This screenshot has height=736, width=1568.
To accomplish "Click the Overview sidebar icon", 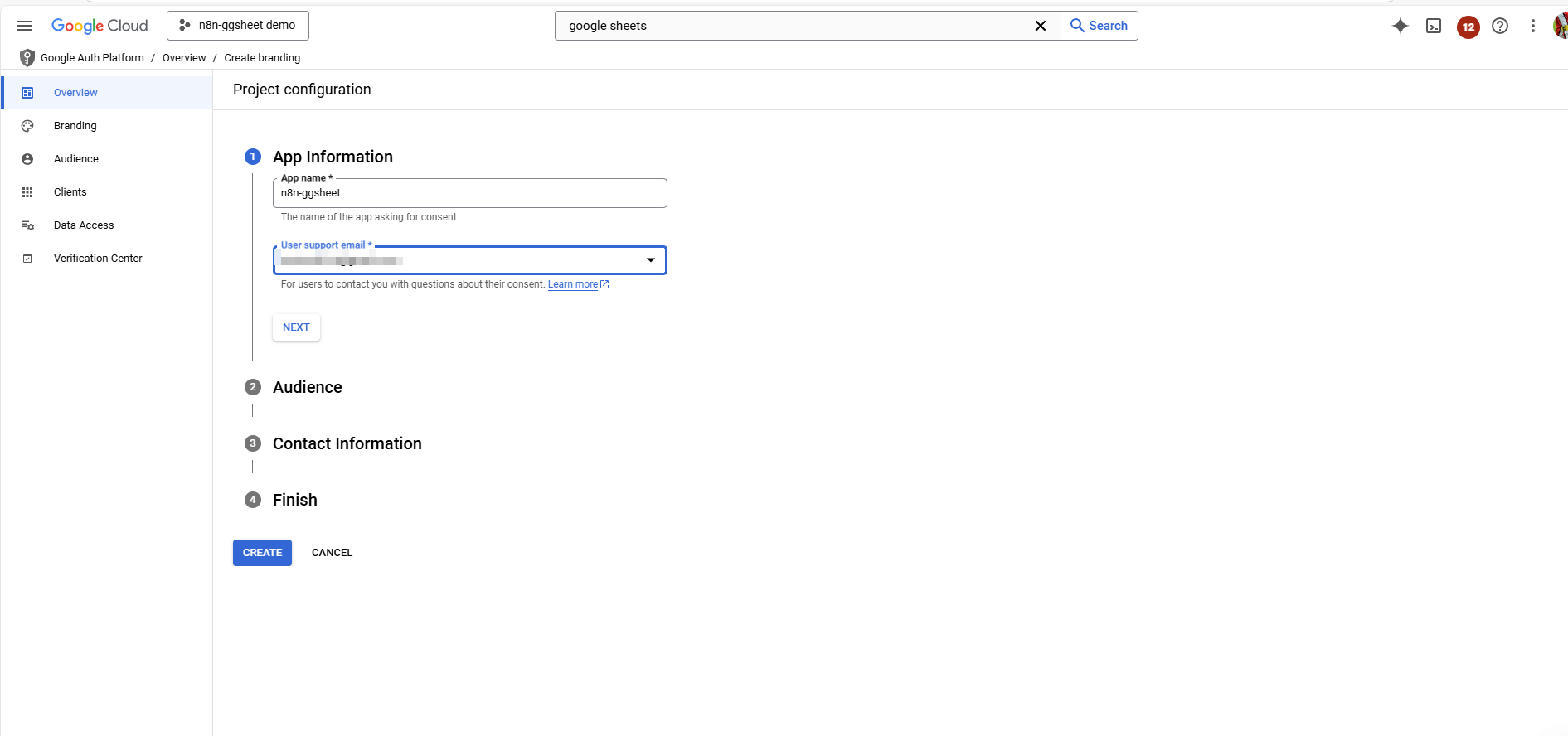I will click(27, 93).
